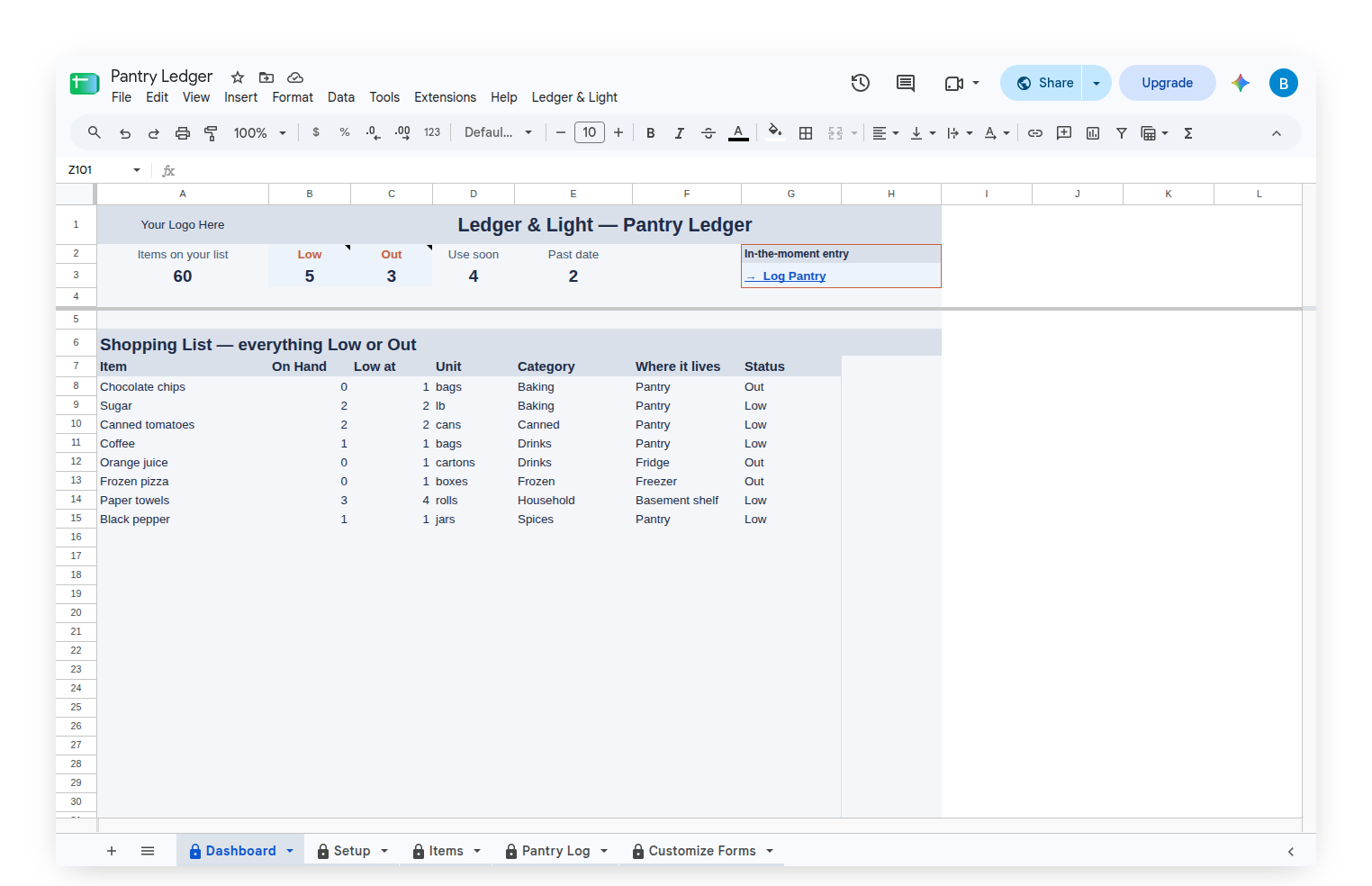Image resolution: width=1372 pixels, height=886 pixels.
Task: Redo the last action
Action: tap(154, 133)
